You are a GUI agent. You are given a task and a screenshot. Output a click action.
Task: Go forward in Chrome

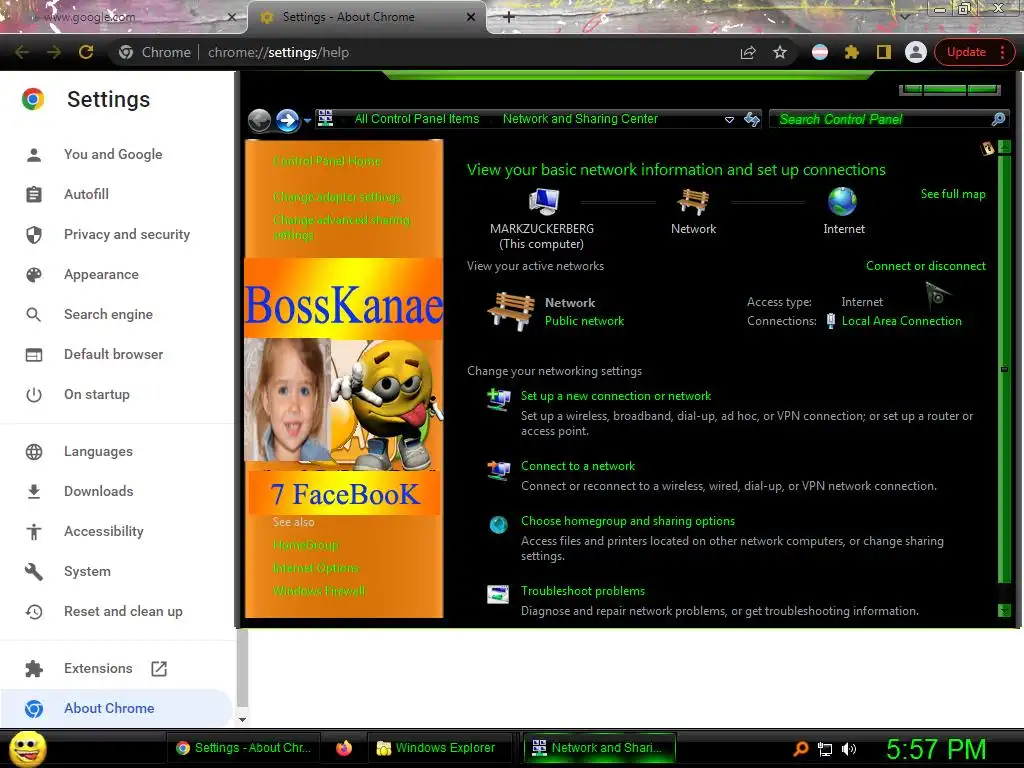click(x=54, y=52)
